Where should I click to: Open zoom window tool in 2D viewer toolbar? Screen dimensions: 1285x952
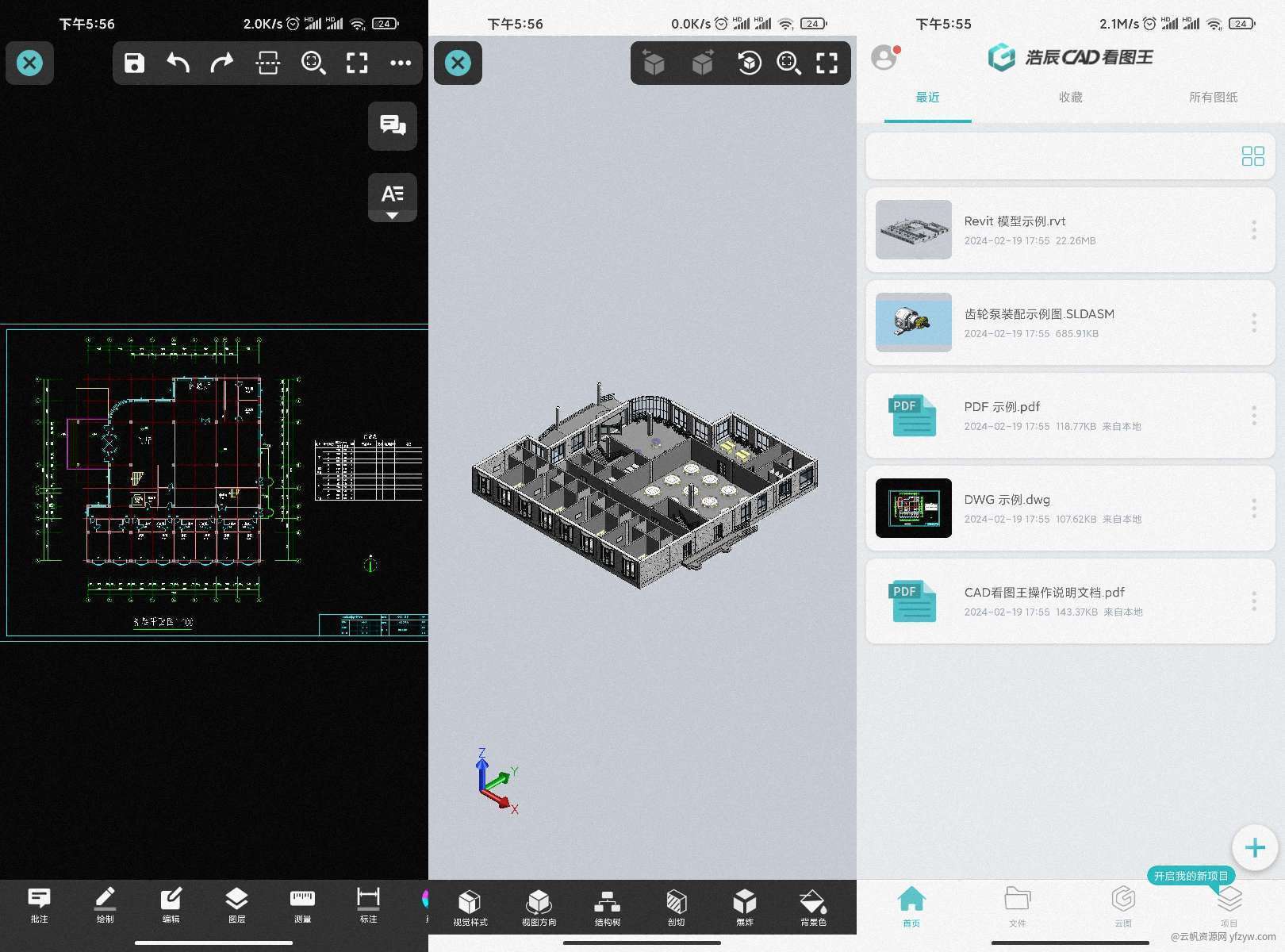[x=313, y=63]
